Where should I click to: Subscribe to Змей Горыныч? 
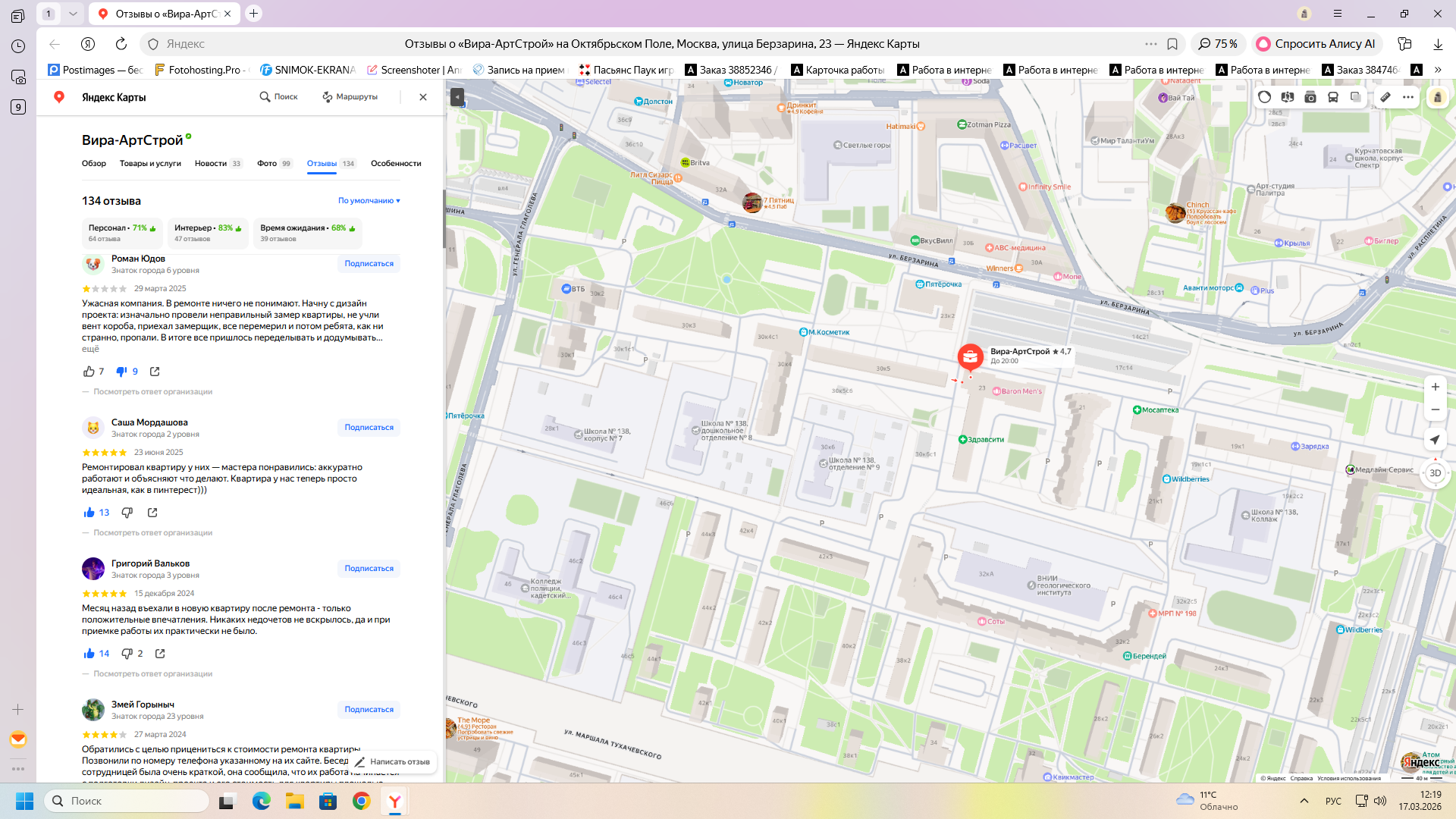[369, 710]
